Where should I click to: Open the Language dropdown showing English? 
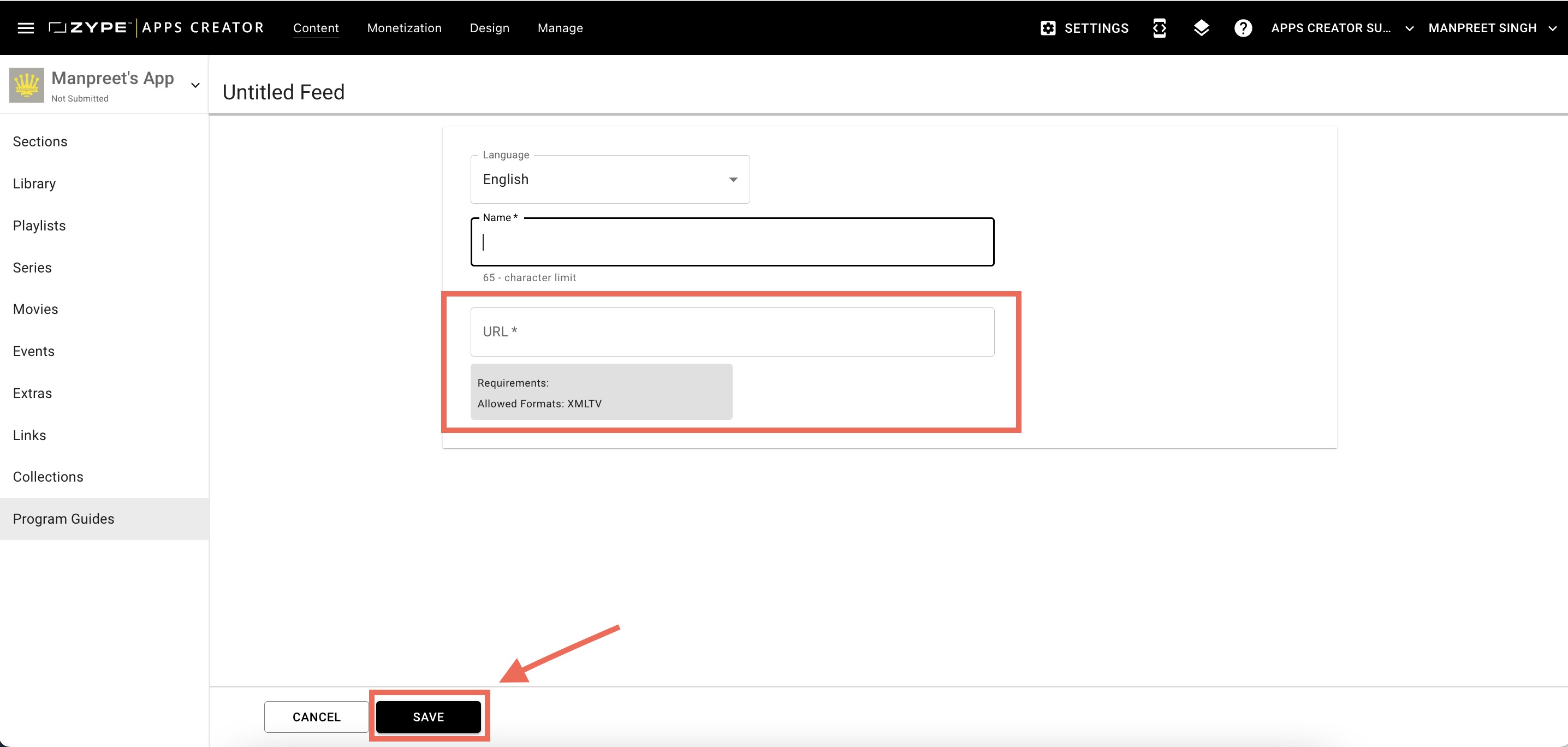(x=610, y=179)
